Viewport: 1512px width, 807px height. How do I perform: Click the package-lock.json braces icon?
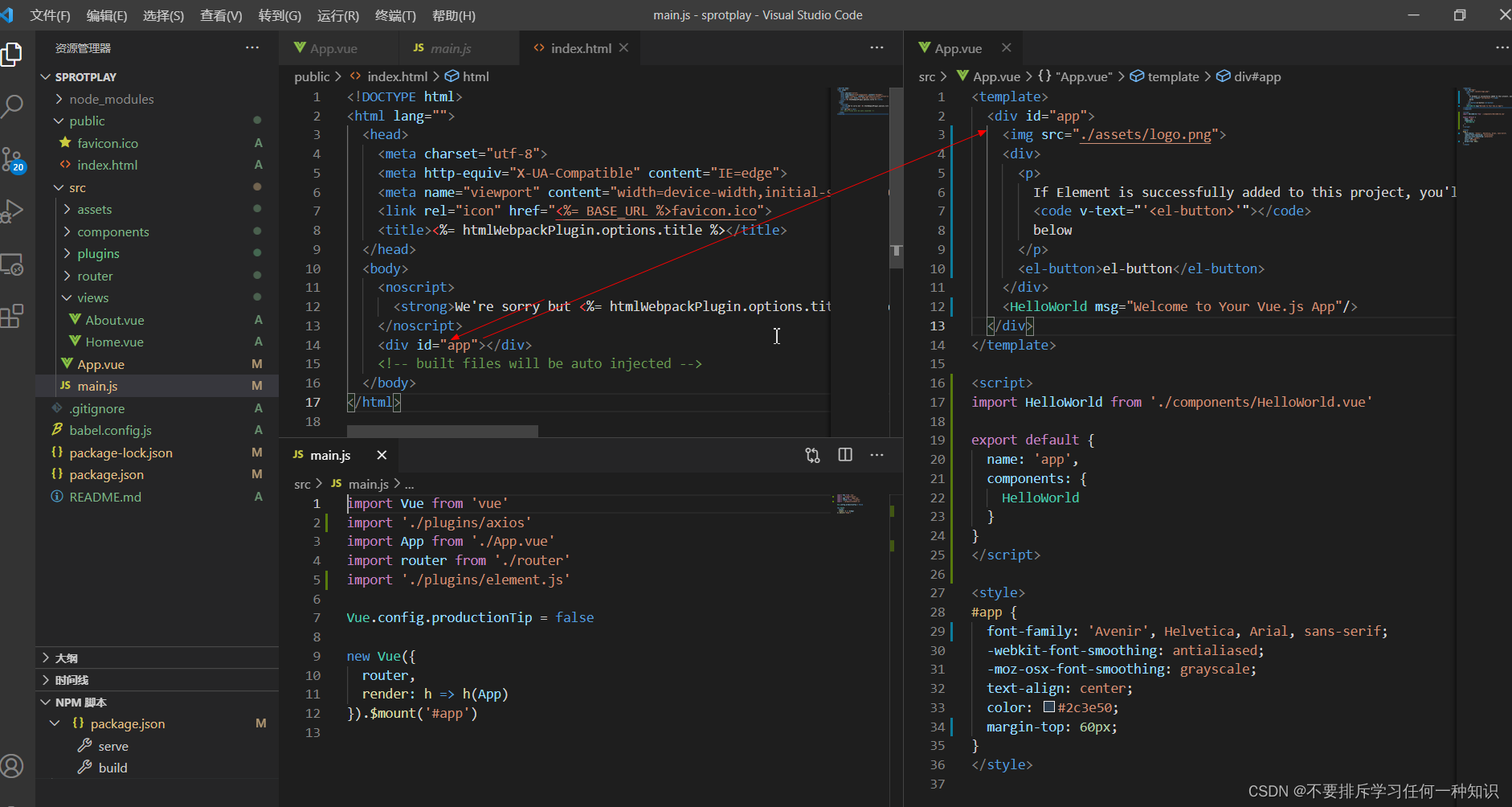(x=57, y=453)
